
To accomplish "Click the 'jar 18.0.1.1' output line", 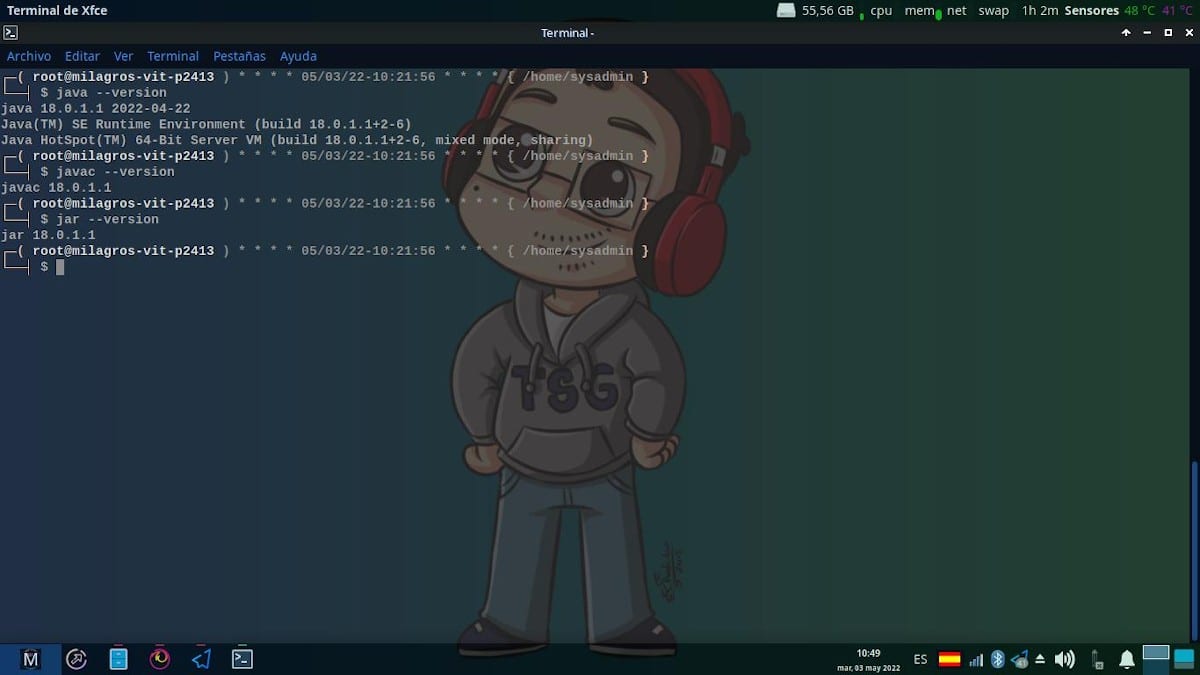I will pos(48,235).
